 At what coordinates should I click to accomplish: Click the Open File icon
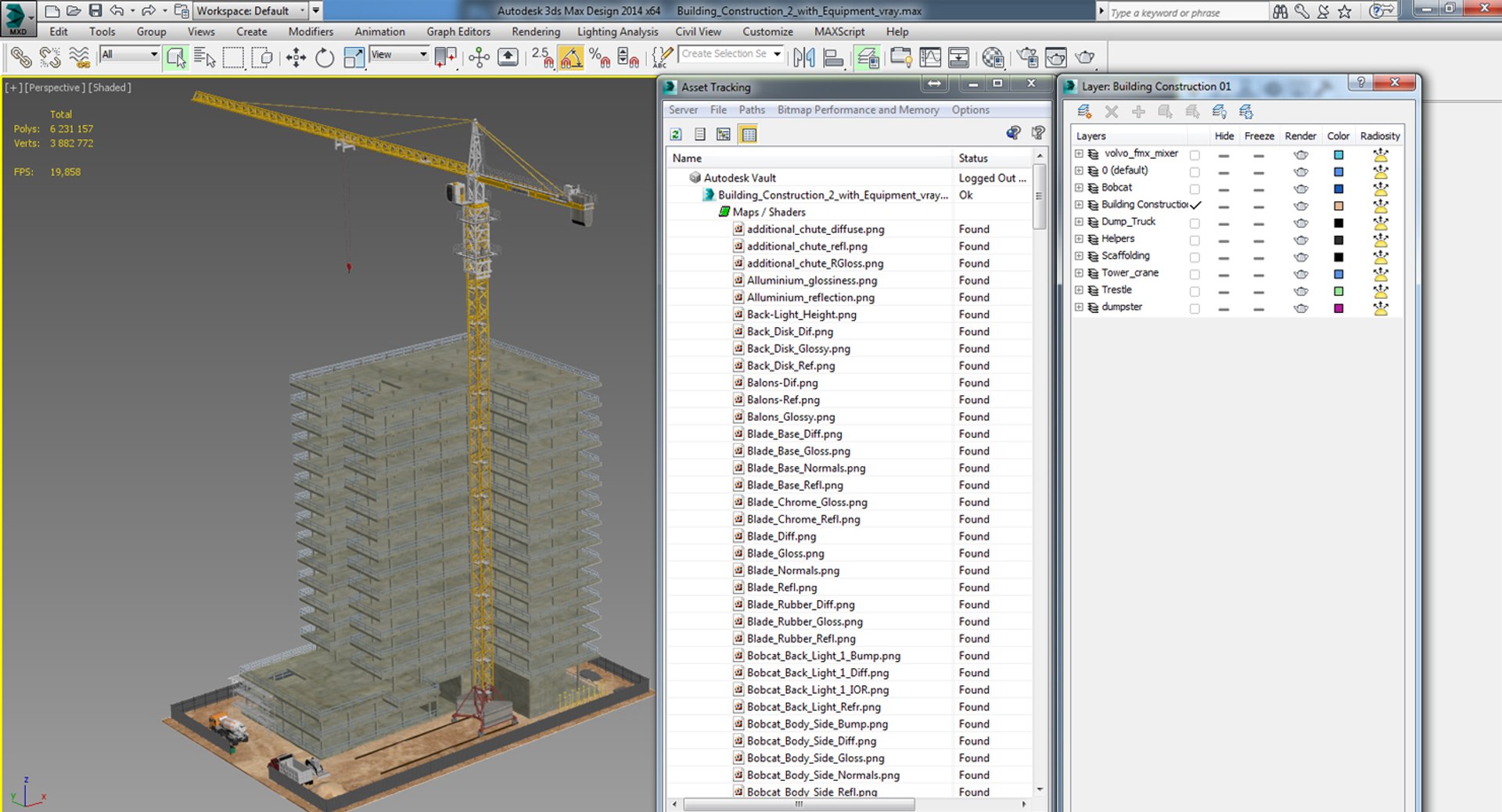point(74,11)
